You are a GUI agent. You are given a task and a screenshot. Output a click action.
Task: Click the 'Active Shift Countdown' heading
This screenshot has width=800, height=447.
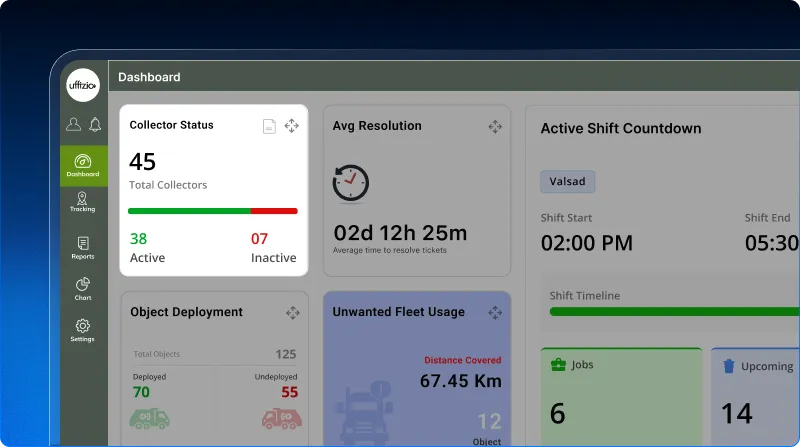(x=621, y=129)
